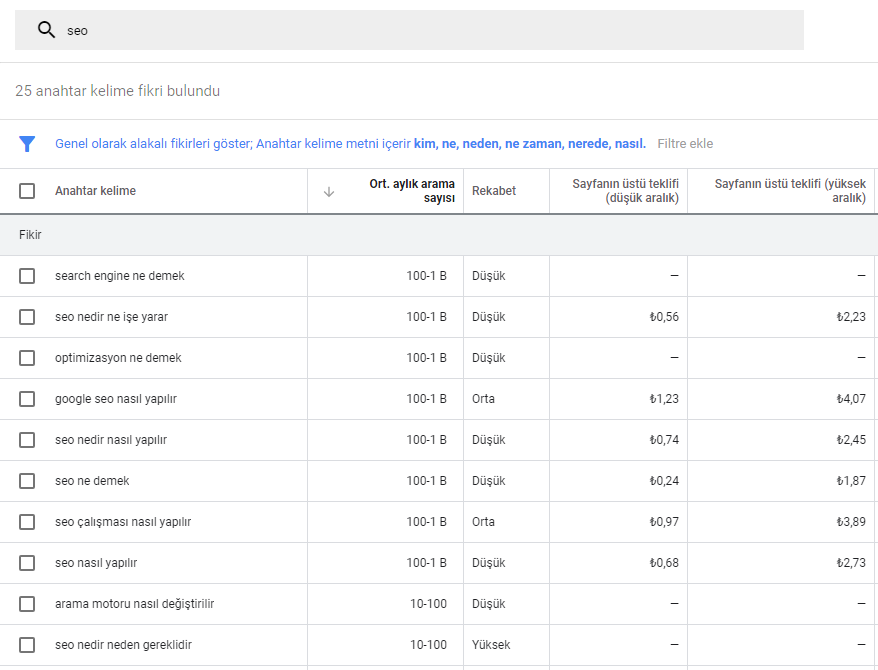Open the 'Genel olarak alakalı fikirleri göster' filter
878x670 pixels.
pyautogui.click(x=152, y=144)
